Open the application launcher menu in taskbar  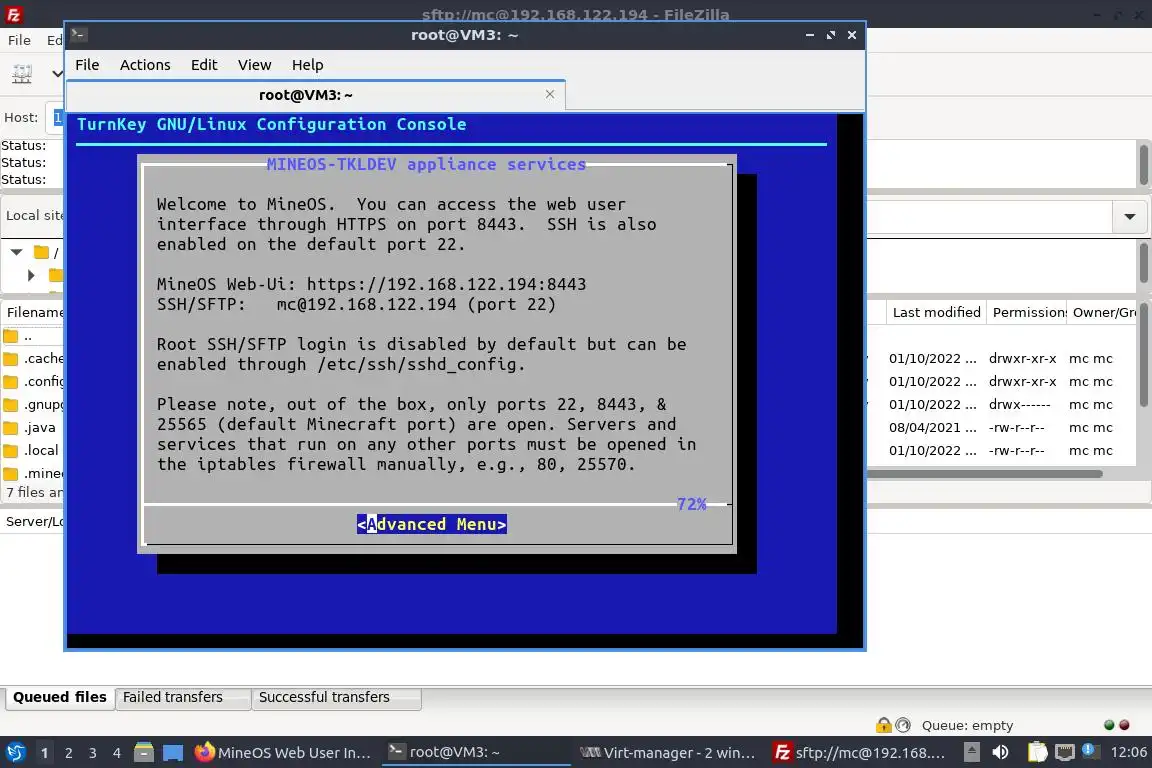click(x=15, y=752)
